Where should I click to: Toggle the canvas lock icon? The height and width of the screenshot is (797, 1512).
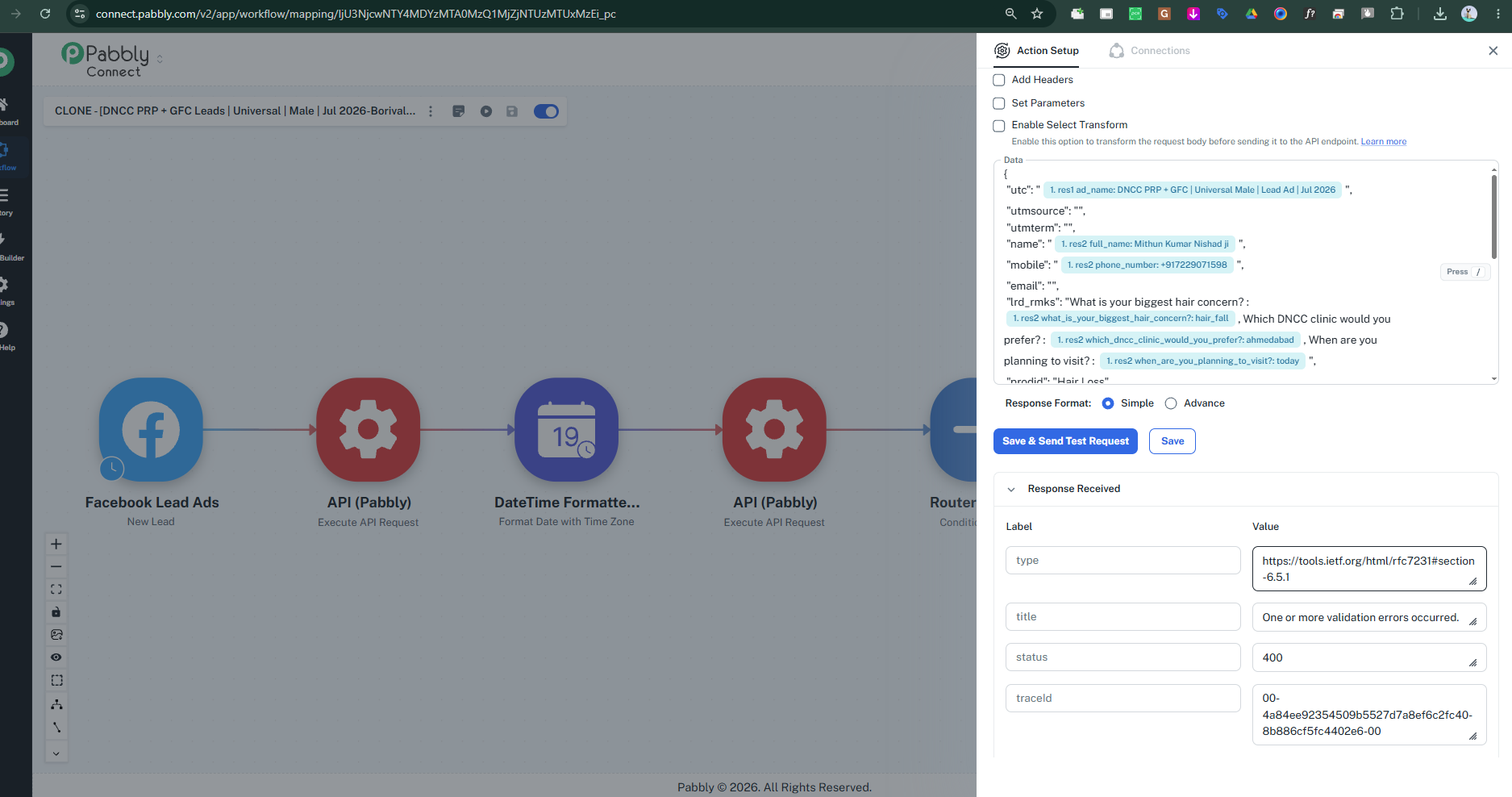(x=56, y=612)
